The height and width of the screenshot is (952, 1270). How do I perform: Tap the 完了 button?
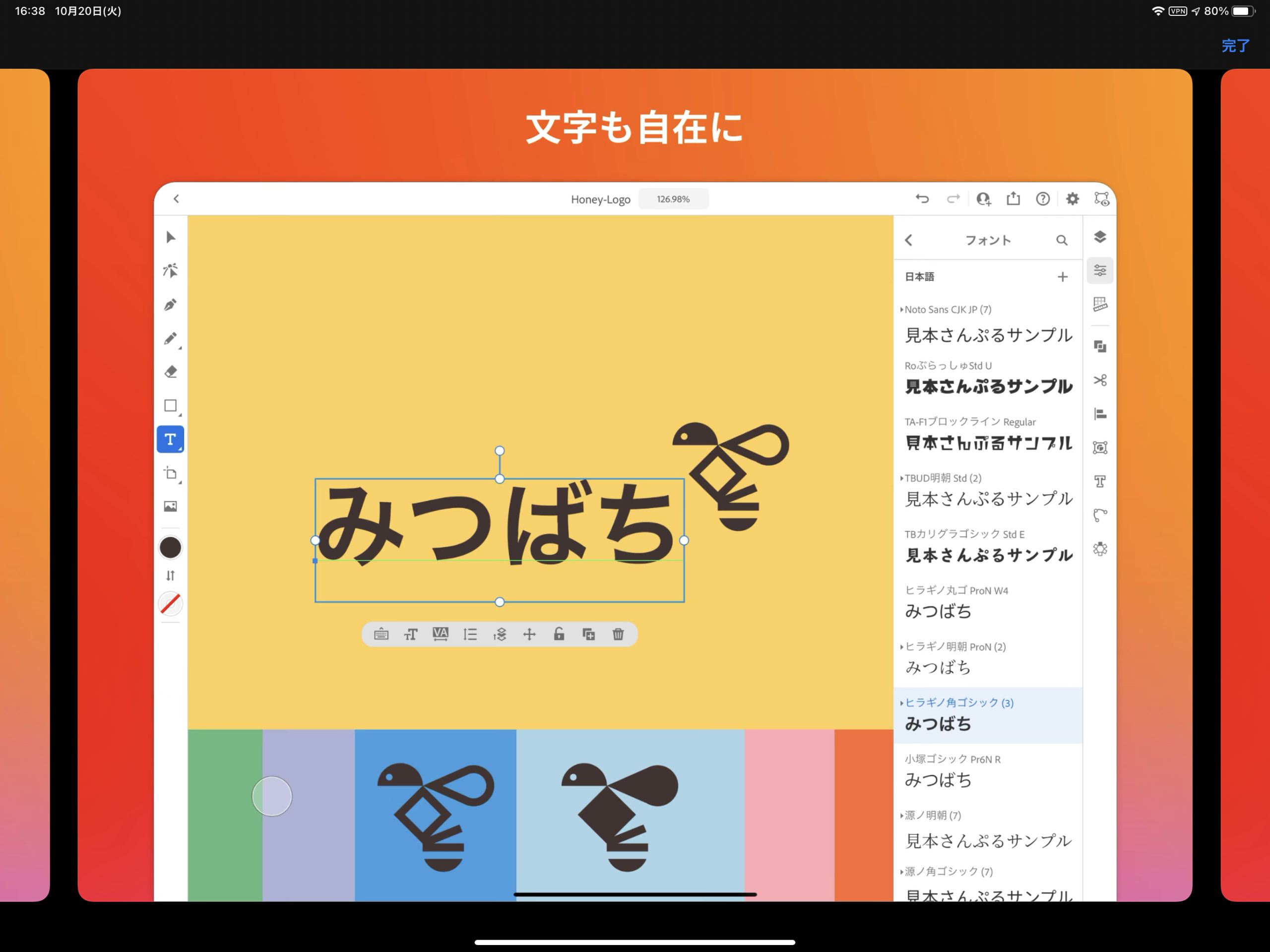click(x=1235, y=46)
